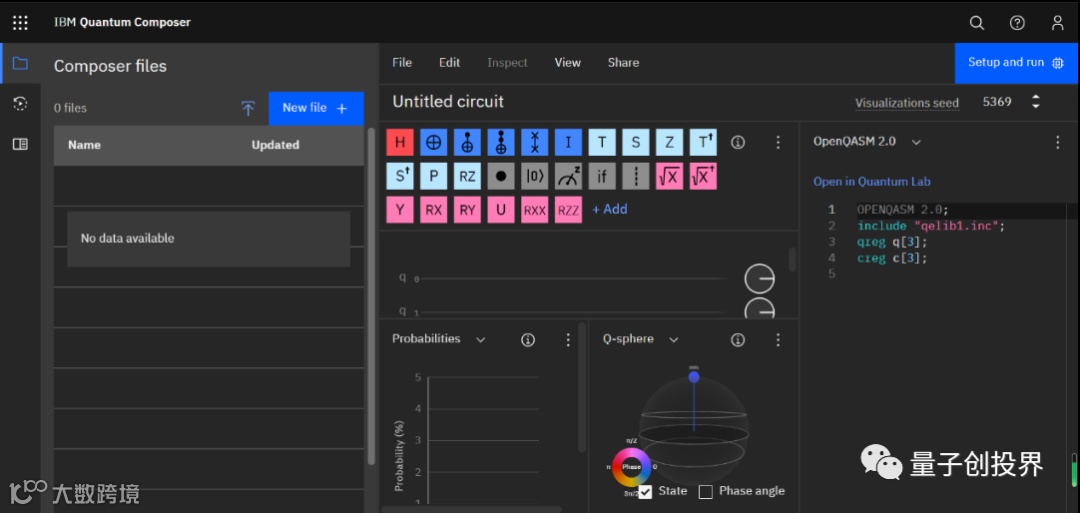Sort by the Updated column header
Viewport: 1080px width, 513px height.
[275, 145]
